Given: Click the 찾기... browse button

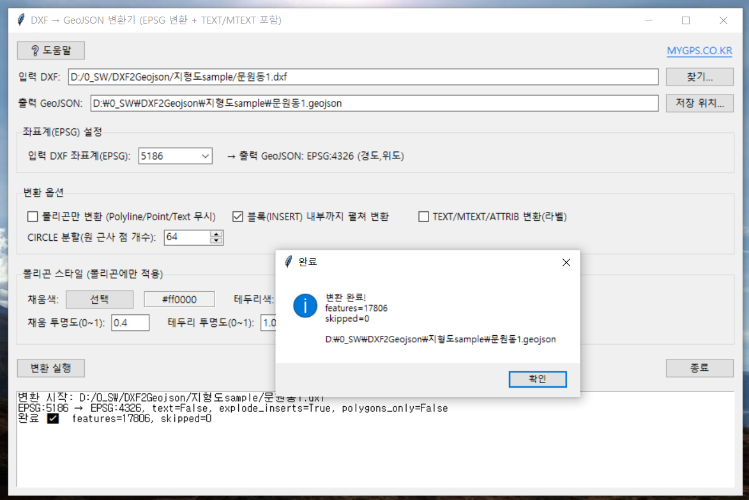Looking at the screenshot, I should pos(699,76).
